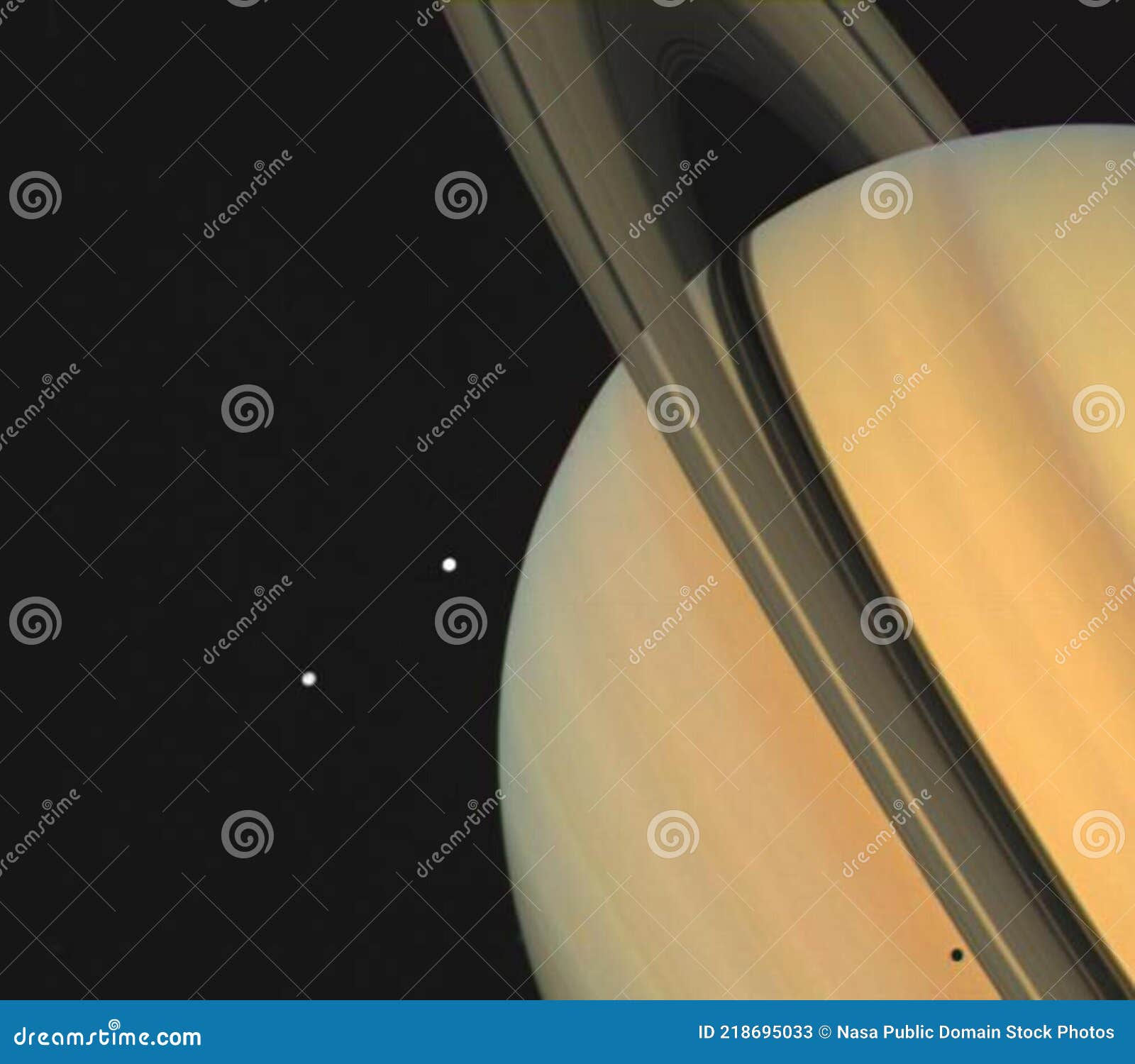This screenshot has height=1064, width=1135.
Task: Select the lower-left bright moon in space
Action: coord(309,680)
